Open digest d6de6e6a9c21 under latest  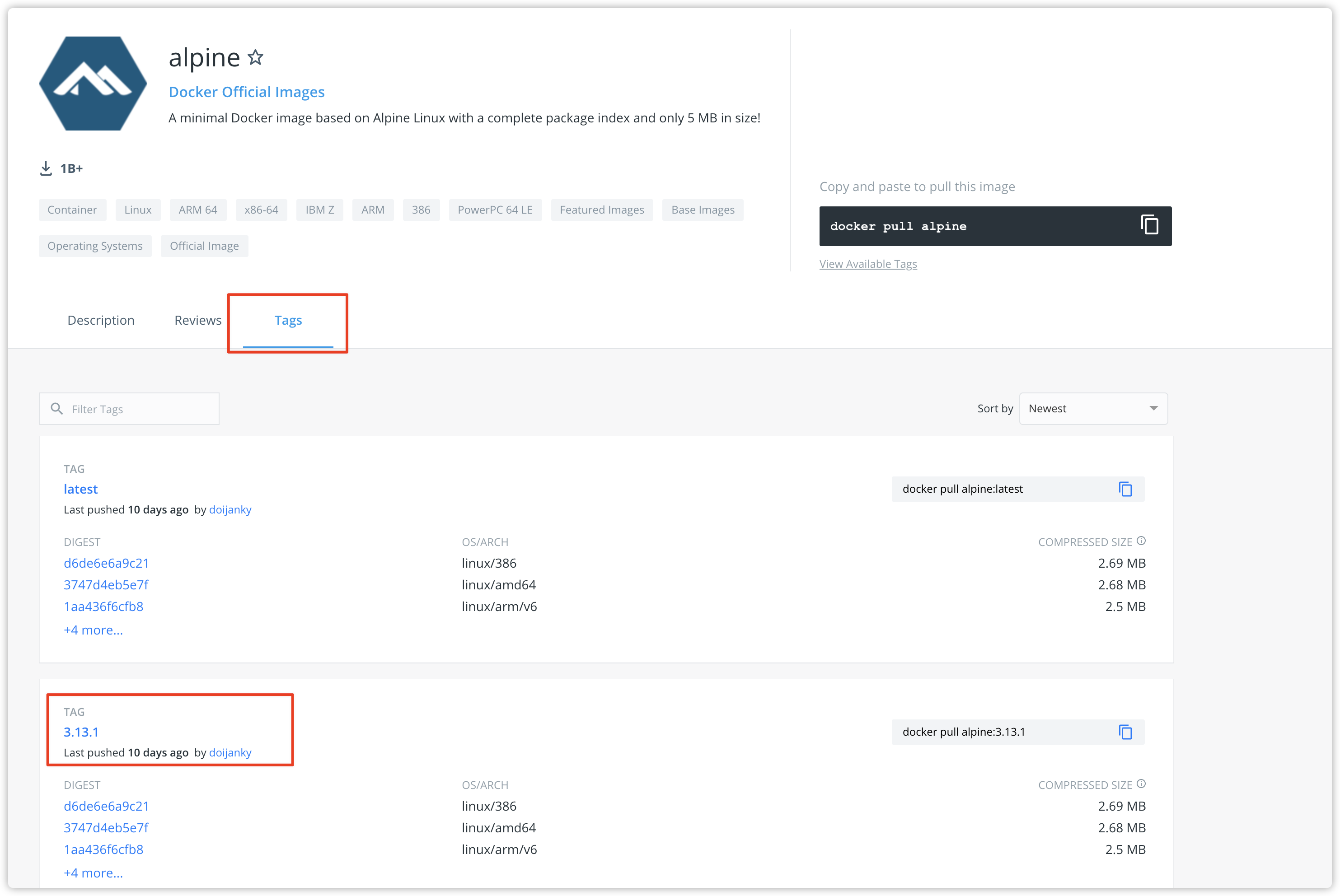tap(106, 563)
